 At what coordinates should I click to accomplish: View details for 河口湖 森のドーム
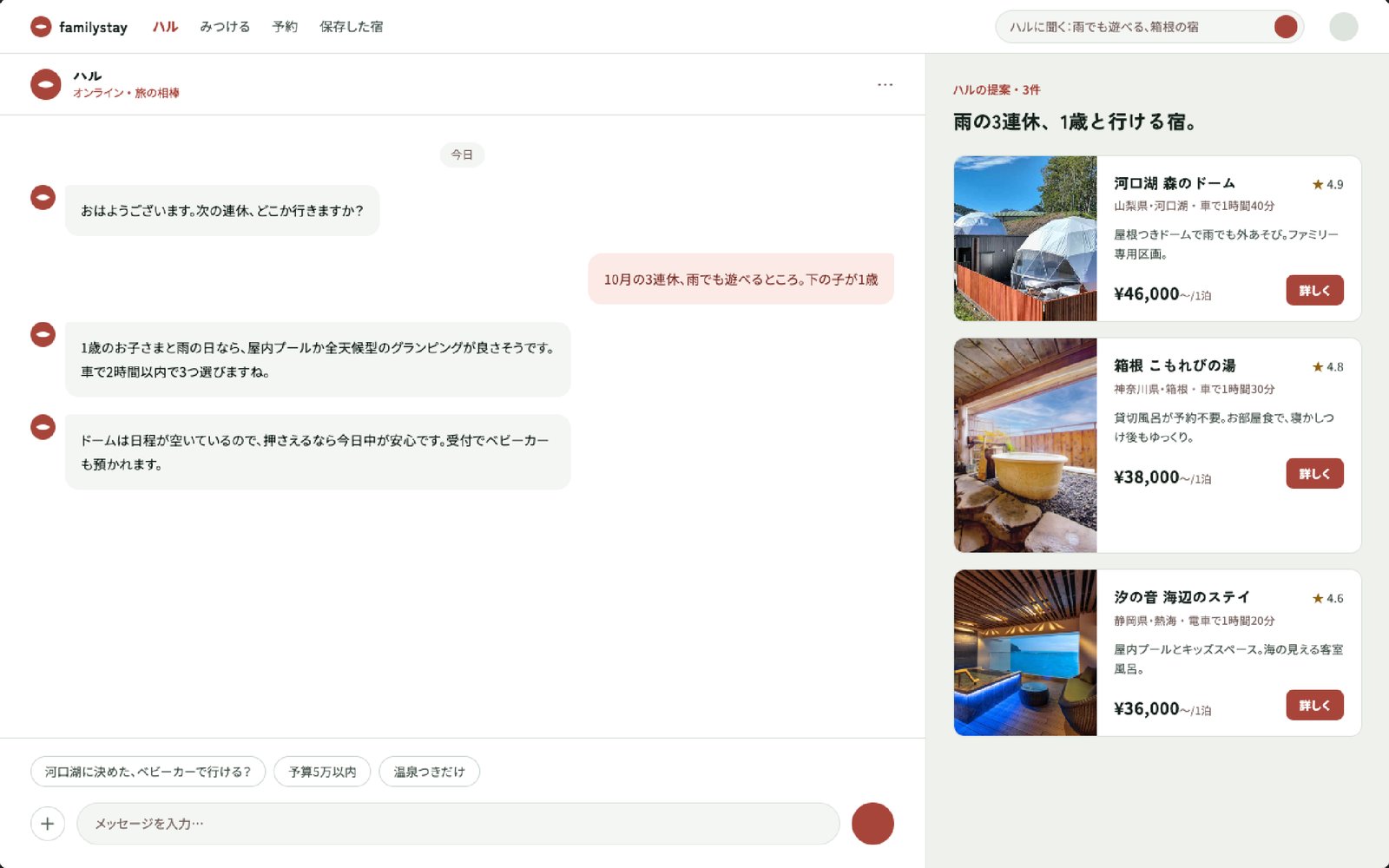coord(1314,291)
